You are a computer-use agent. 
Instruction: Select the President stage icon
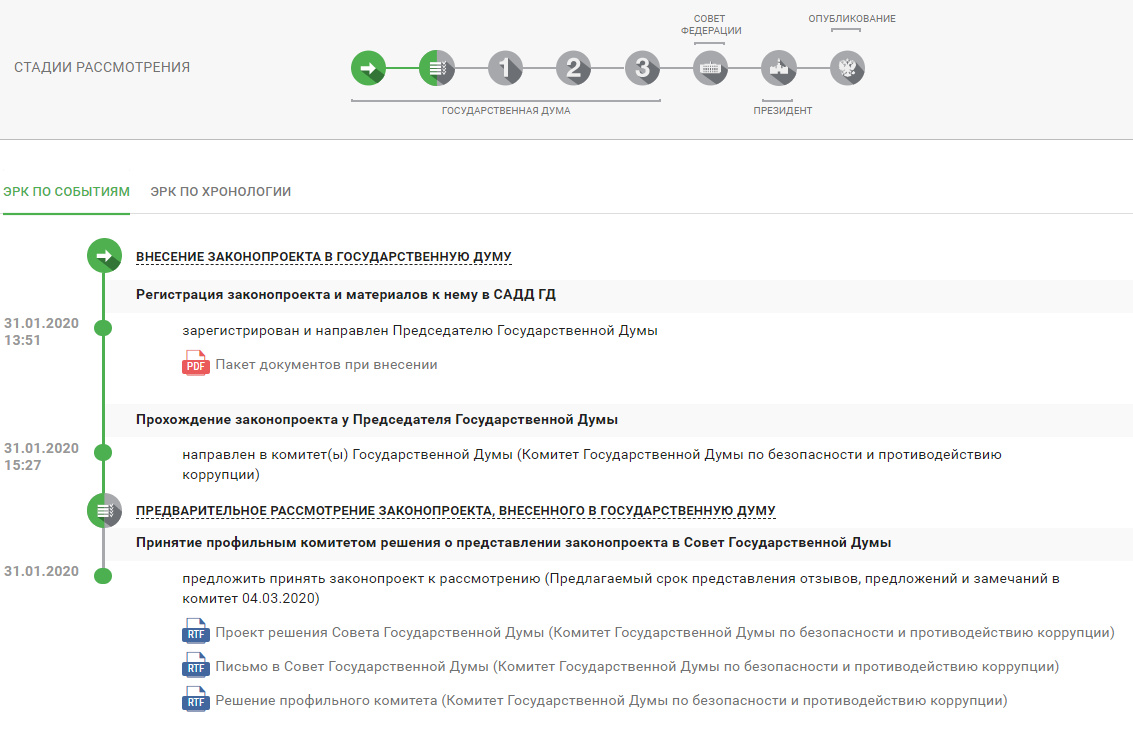click(778, 68)
